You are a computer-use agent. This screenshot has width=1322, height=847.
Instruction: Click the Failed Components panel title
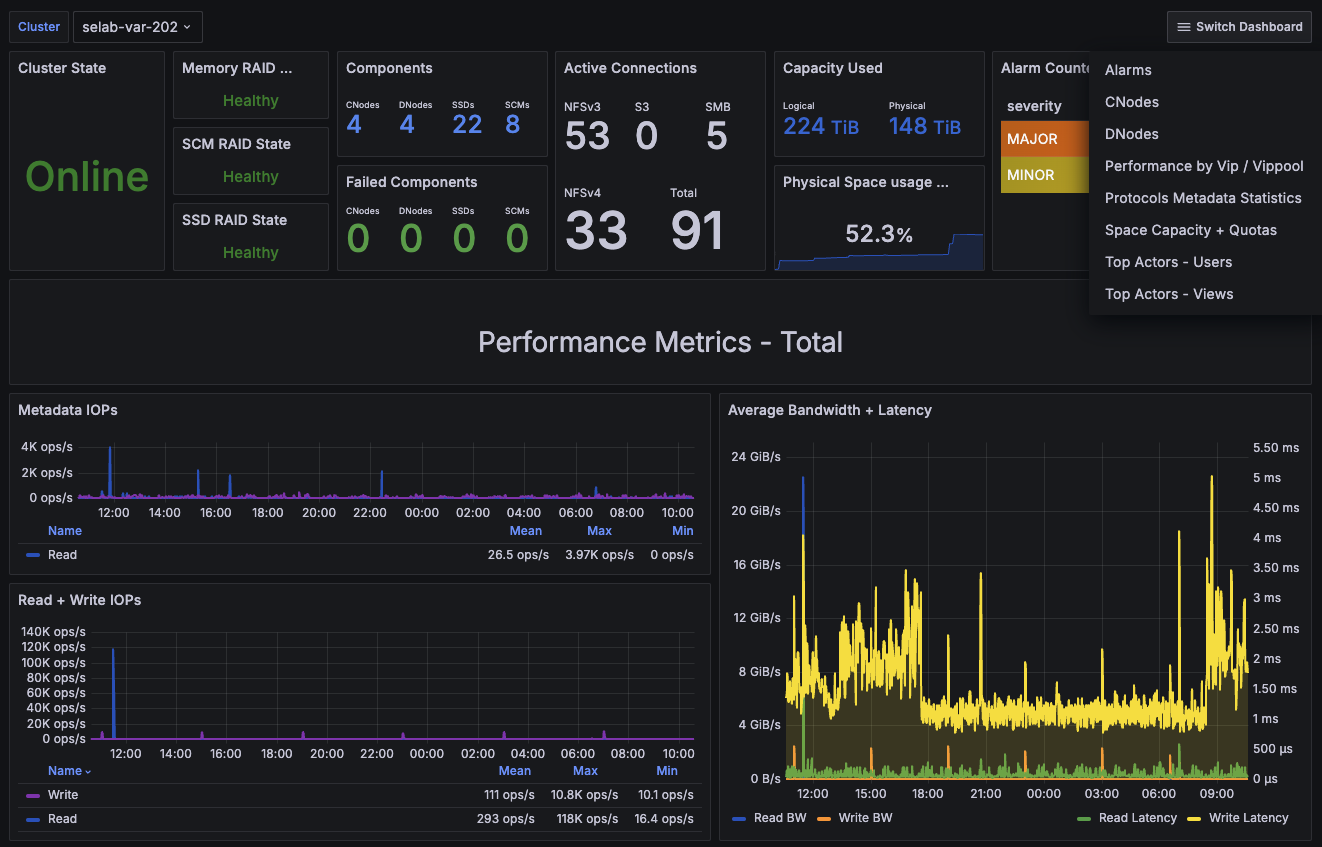(412, 182)
